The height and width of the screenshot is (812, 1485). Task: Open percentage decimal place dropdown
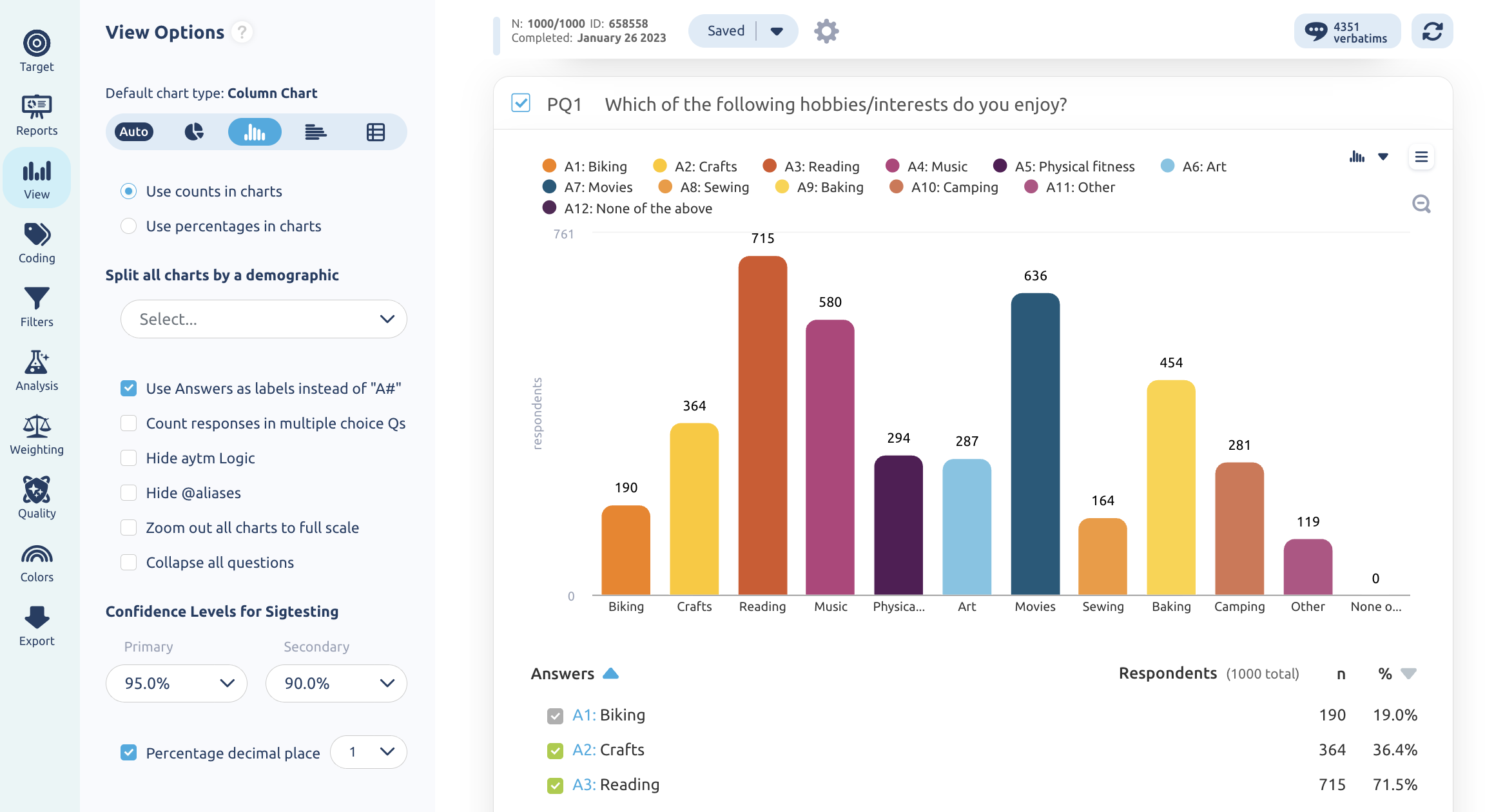point(369,752)
